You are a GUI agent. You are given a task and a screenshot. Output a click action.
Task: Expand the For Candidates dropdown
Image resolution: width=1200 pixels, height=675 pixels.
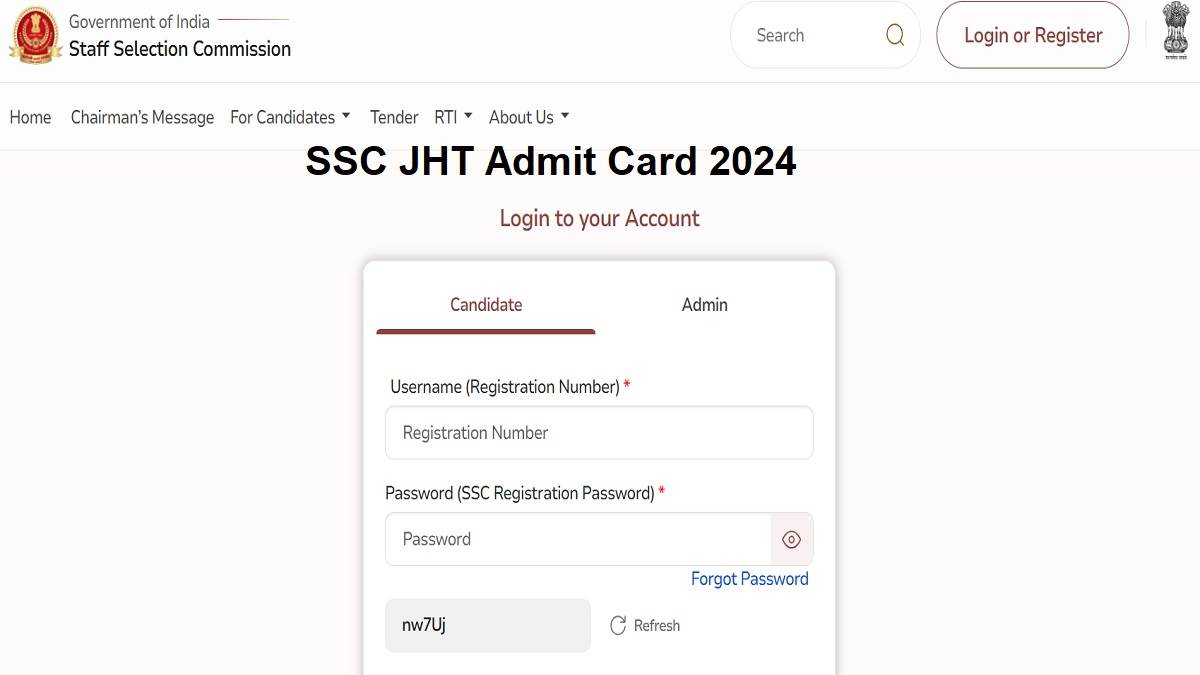click(290, 117)
